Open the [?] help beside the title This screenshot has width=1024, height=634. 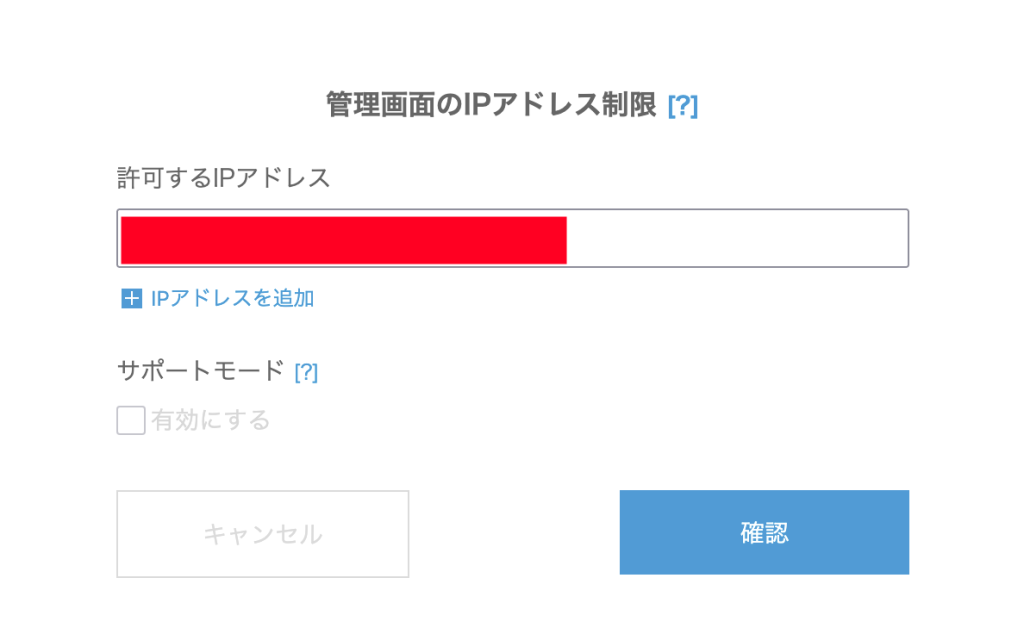point(682,105)
